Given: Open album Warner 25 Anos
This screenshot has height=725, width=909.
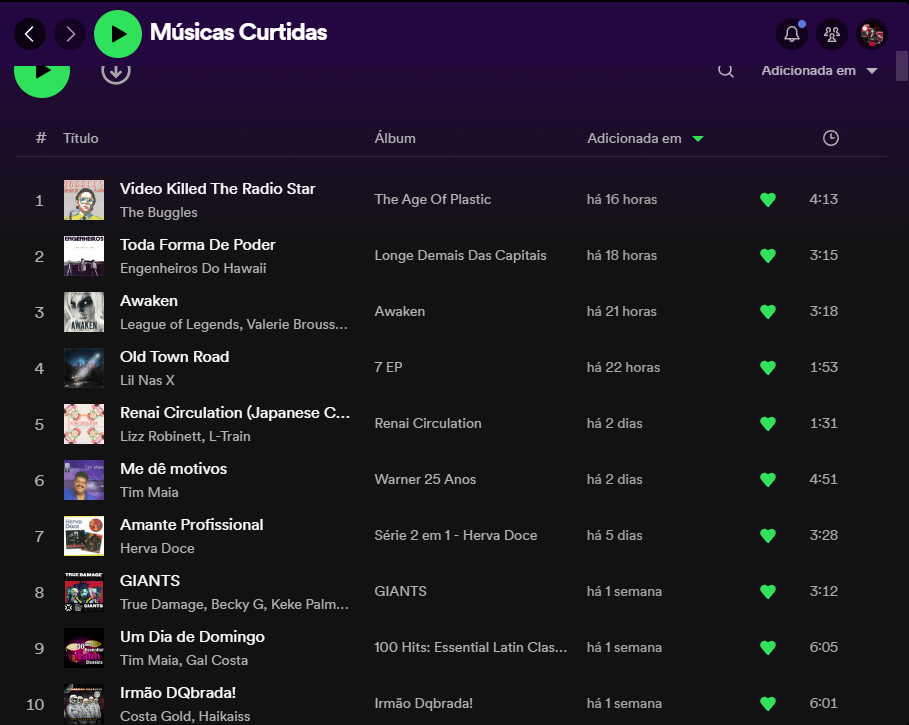Looking at the screenshot, I should 425,479.
